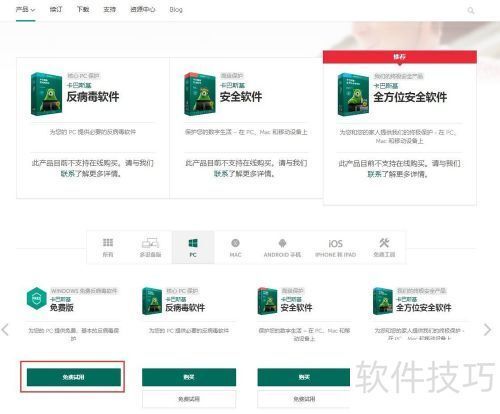Select the Windows logo PC tab

(x=193, y=247)
